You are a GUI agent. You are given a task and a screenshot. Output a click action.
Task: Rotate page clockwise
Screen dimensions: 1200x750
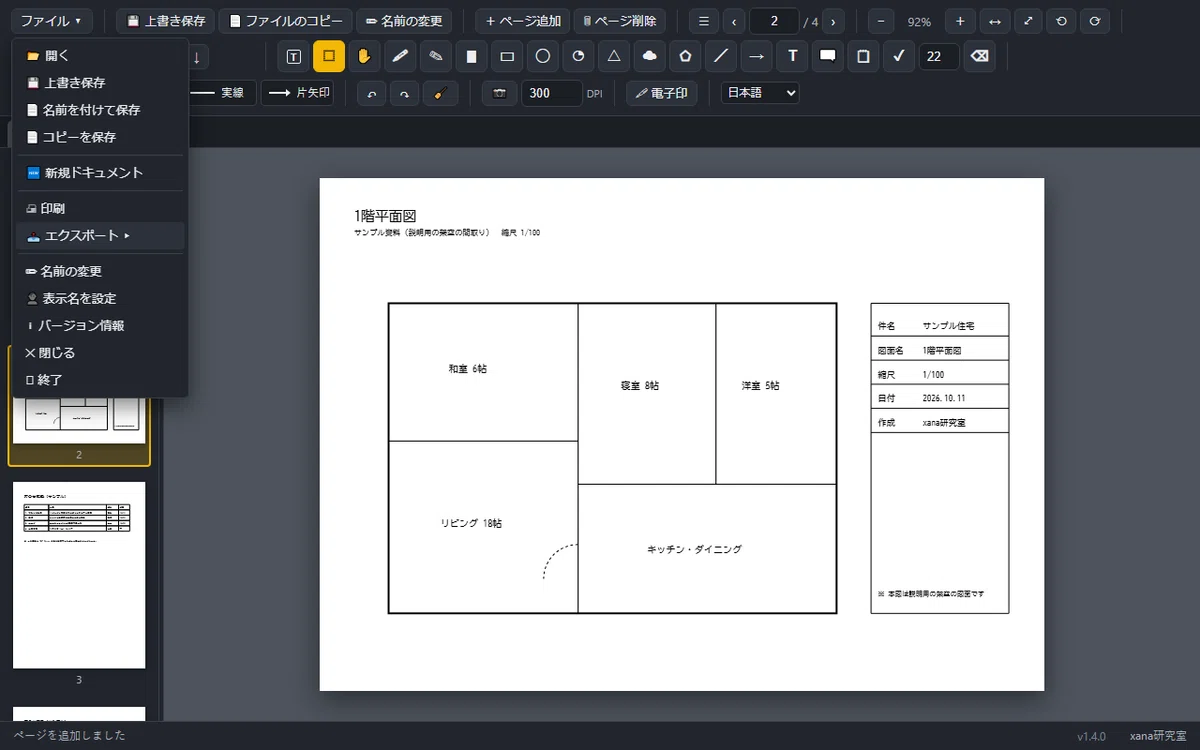[x=1095, y=21]
